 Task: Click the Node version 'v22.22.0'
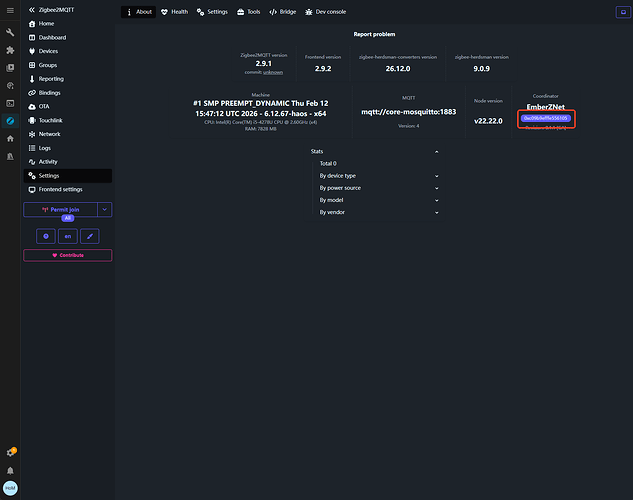click(488, 121)
